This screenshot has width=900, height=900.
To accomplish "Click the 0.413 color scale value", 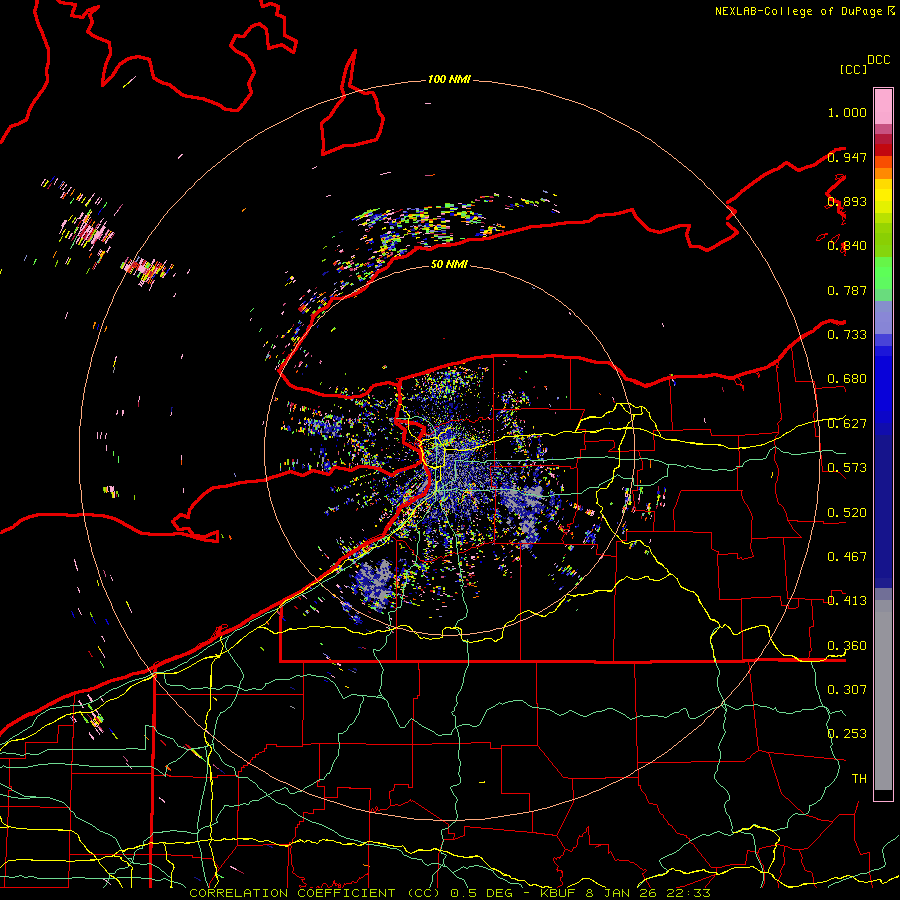I will pos(847,601).
